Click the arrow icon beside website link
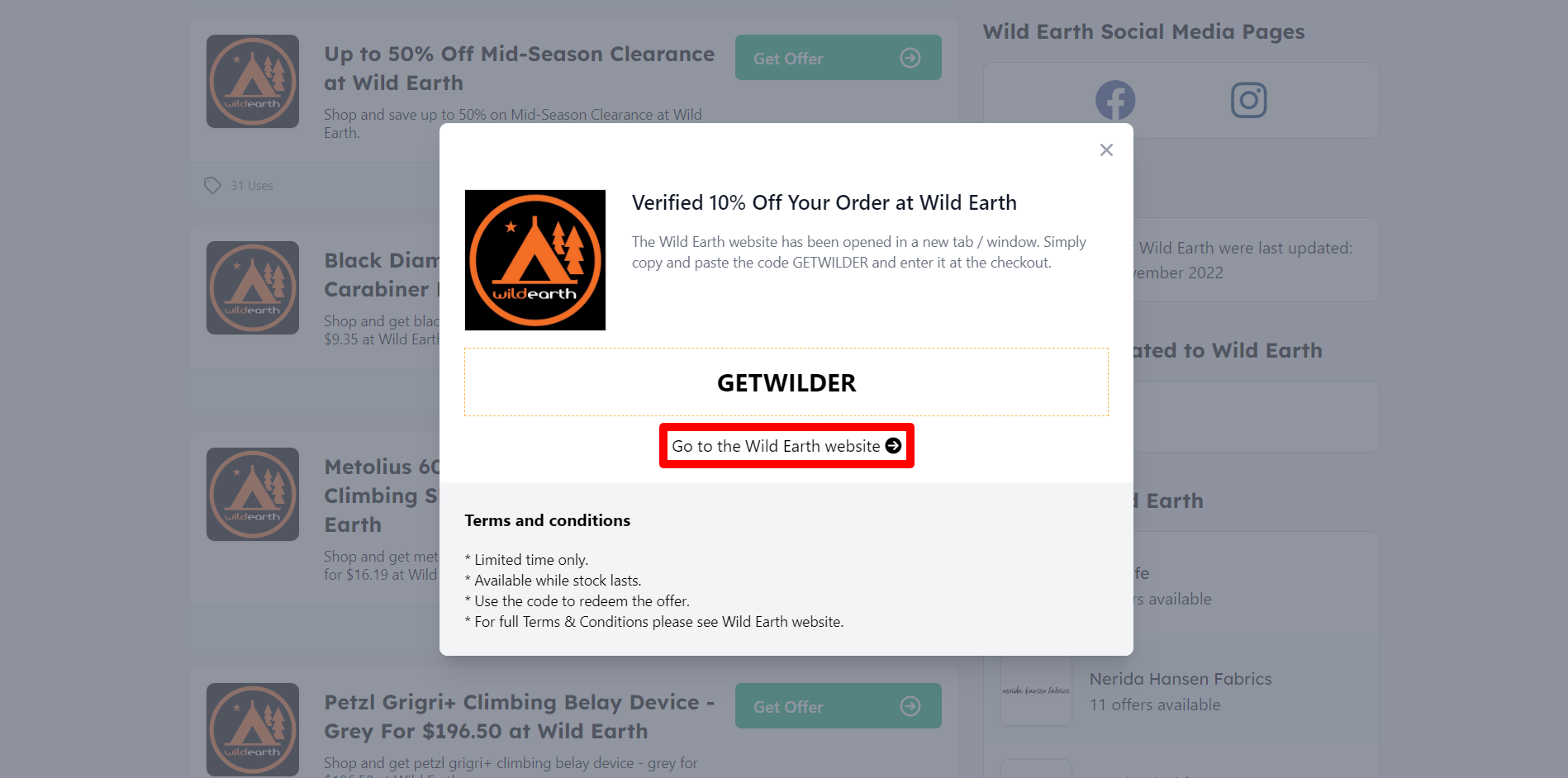The height and width of the screenshot is (778, 1568). pos(893,446)
